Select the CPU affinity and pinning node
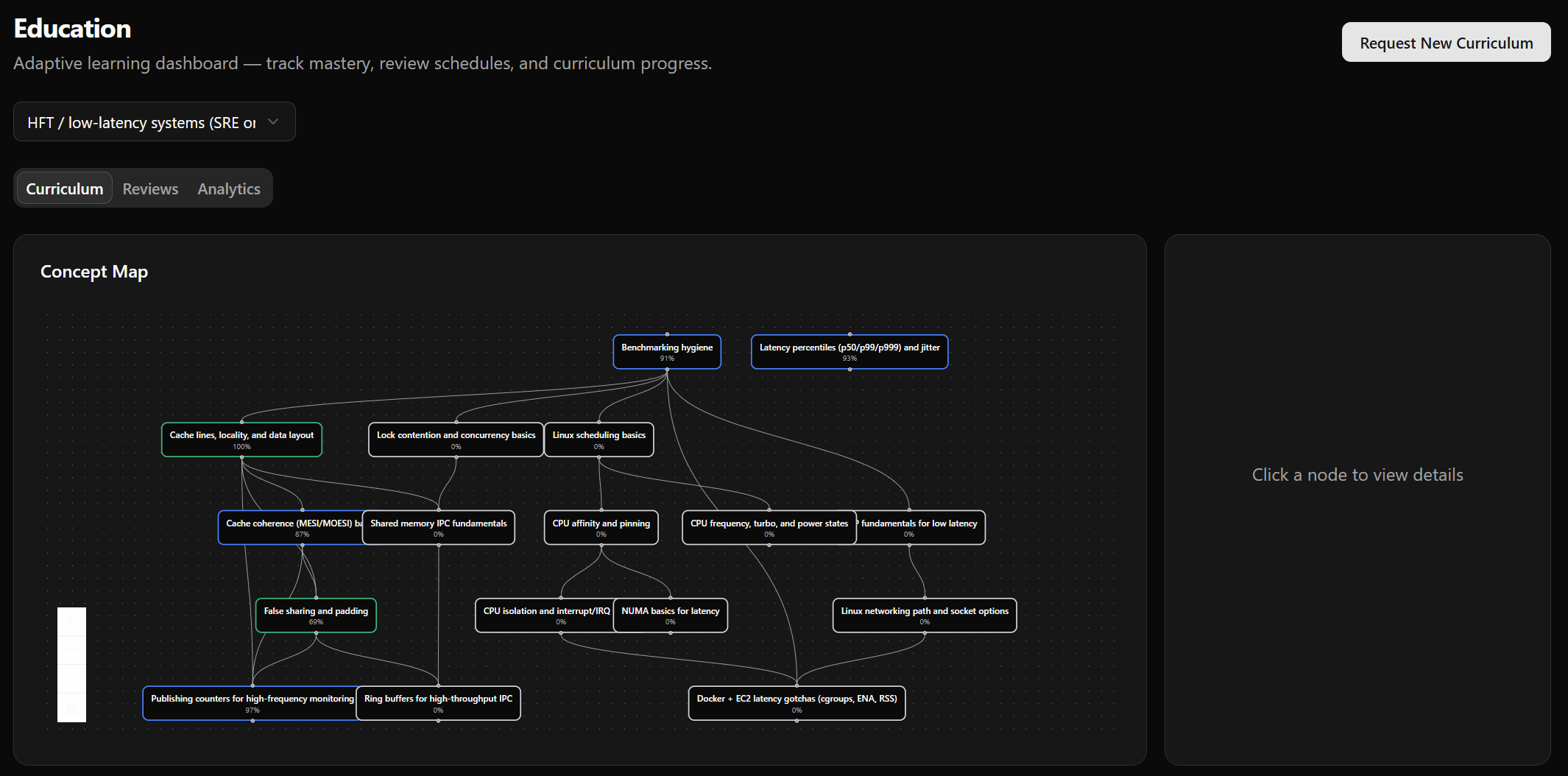 (601, 527)
